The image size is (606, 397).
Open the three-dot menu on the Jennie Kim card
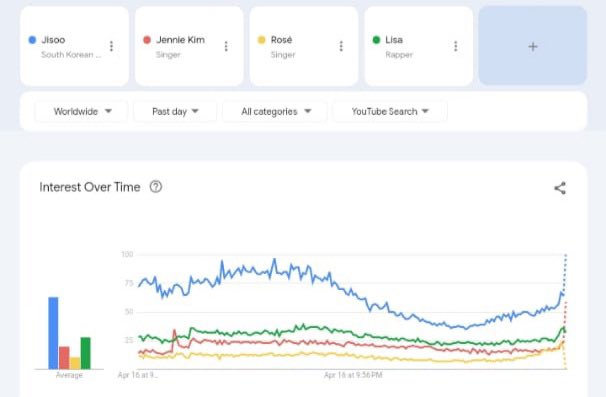[226, 46]
